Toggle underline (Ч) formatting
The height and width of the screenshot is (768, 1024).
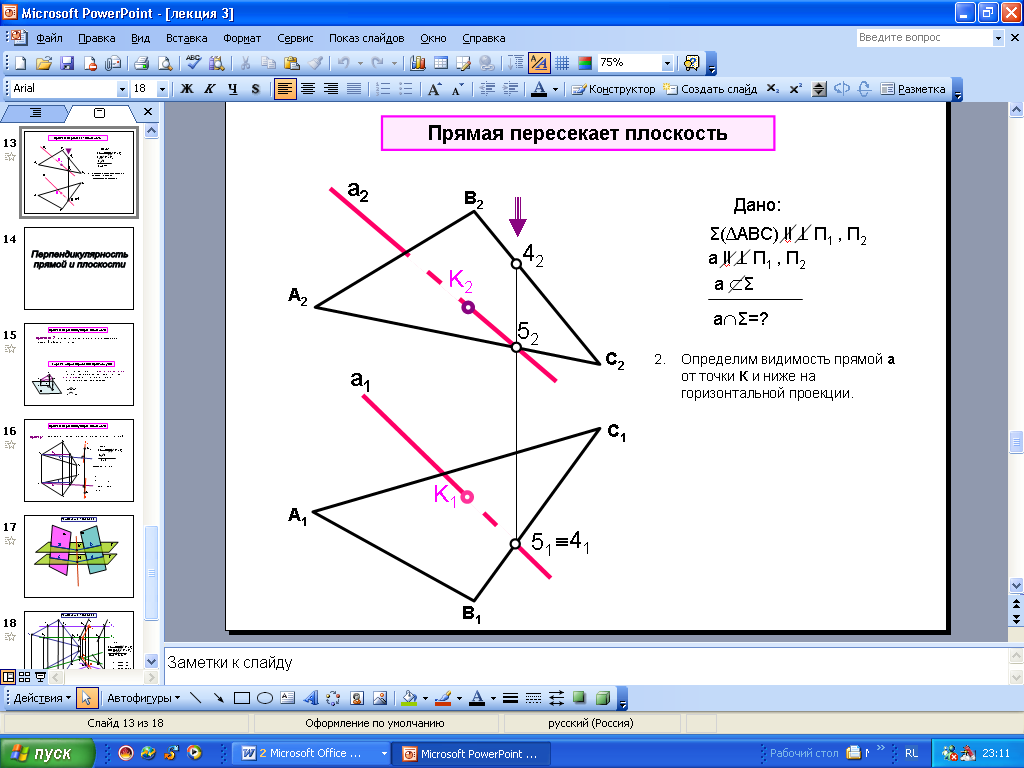pos(232,89)
